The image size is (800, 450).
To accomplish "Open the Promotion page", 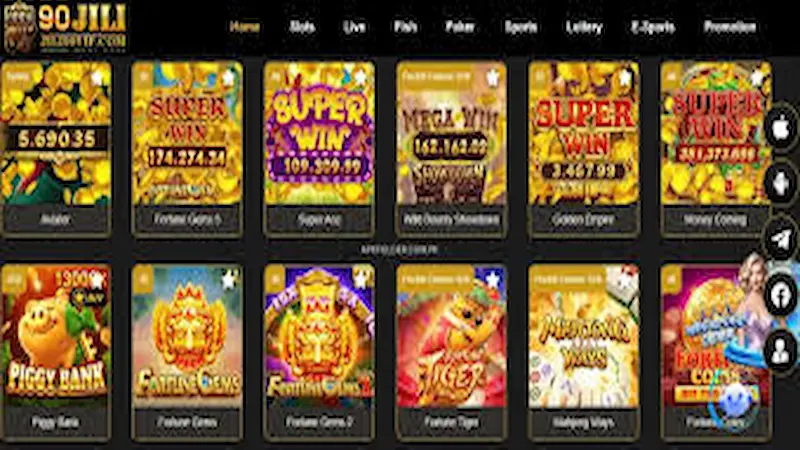I will (730, 27).
